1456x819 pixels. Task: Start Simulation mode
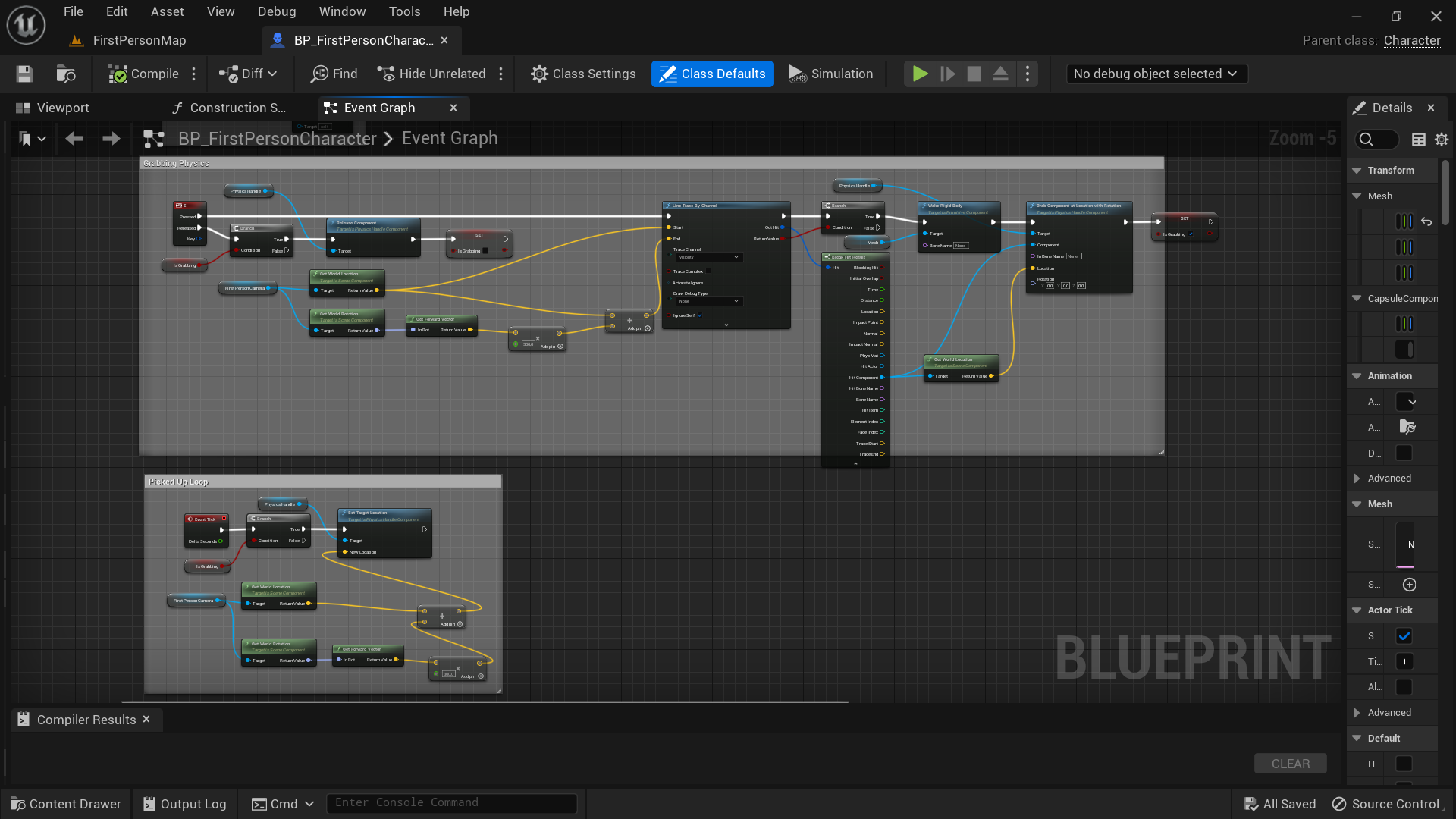[x=830, y=74]
